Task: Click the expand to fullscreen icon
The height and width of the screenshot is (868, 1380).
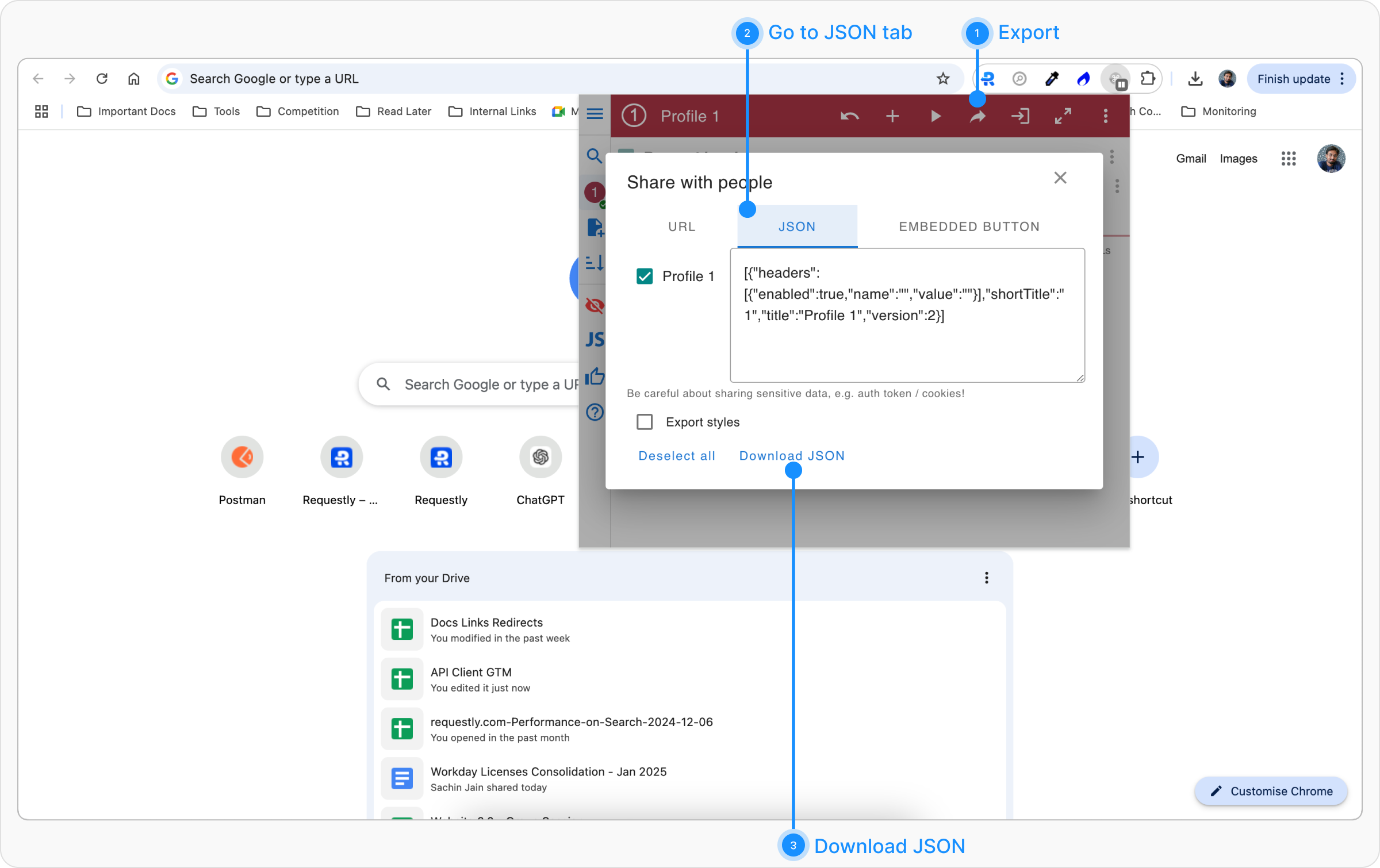Action: [1063, 116]
